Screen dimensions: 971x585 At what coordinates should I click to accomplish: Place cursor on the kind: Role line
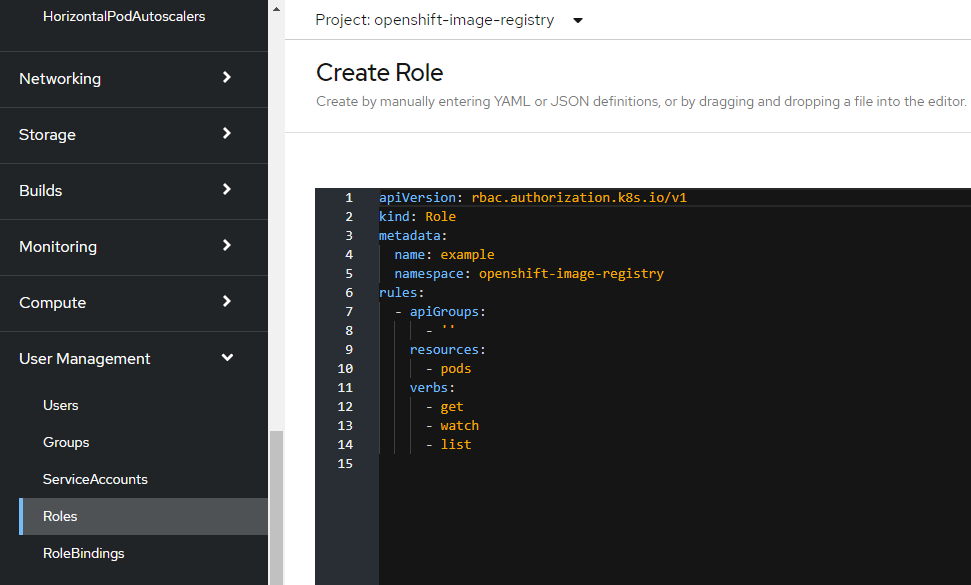417,217
